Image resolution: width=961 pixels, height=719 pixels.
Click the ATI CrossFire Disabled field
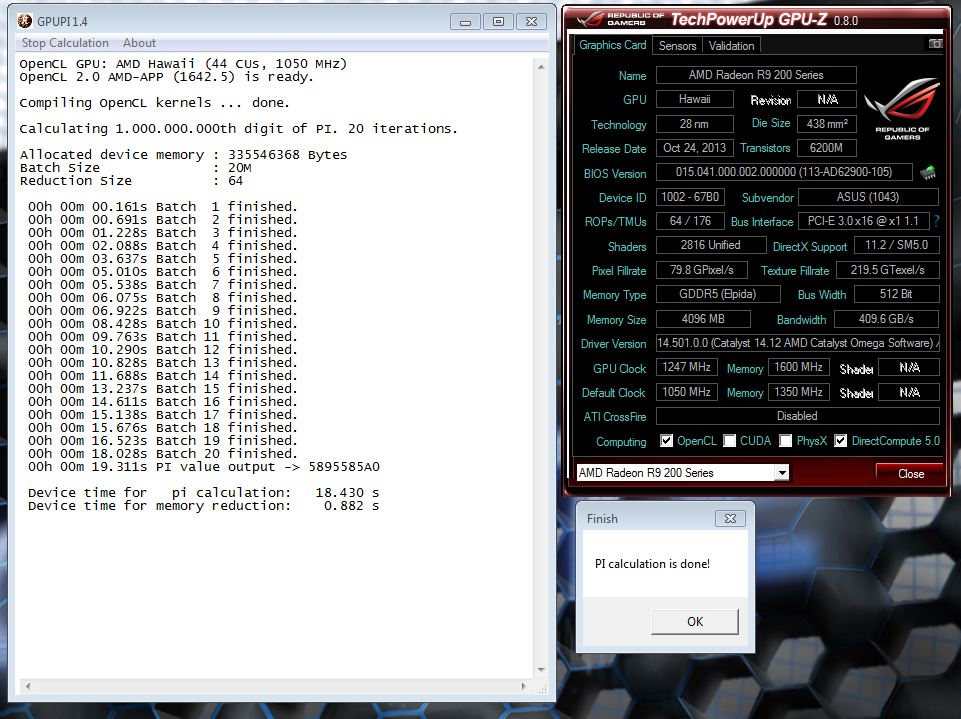click(797, 416)
